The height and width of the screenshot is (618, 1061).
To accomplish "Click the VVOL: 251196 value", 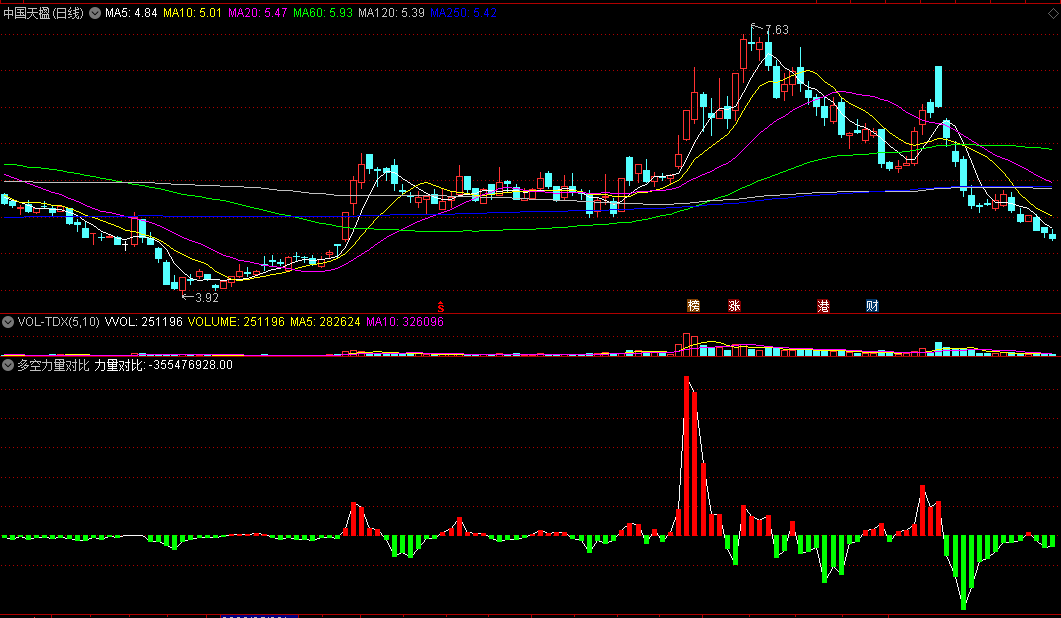I will click(x=144, y=322).
